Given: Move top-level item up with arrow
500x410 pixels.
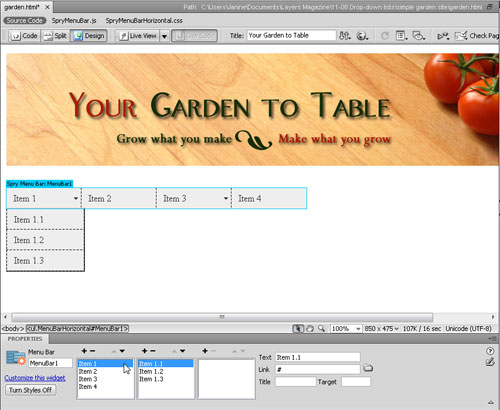Looking at the screenshot, I should pyautogui.click(x=114, y=351).
